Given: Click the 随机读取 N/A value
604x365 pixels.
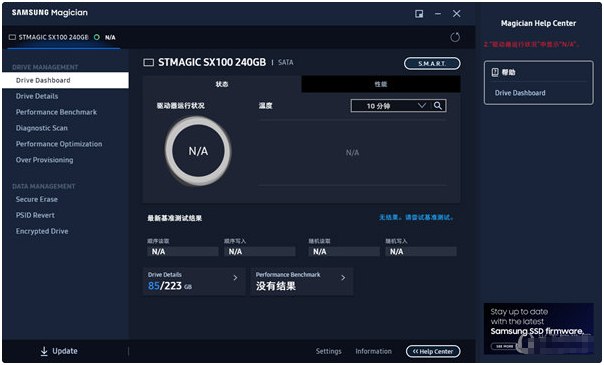Looking at the screenshot, I should (344, 251).
